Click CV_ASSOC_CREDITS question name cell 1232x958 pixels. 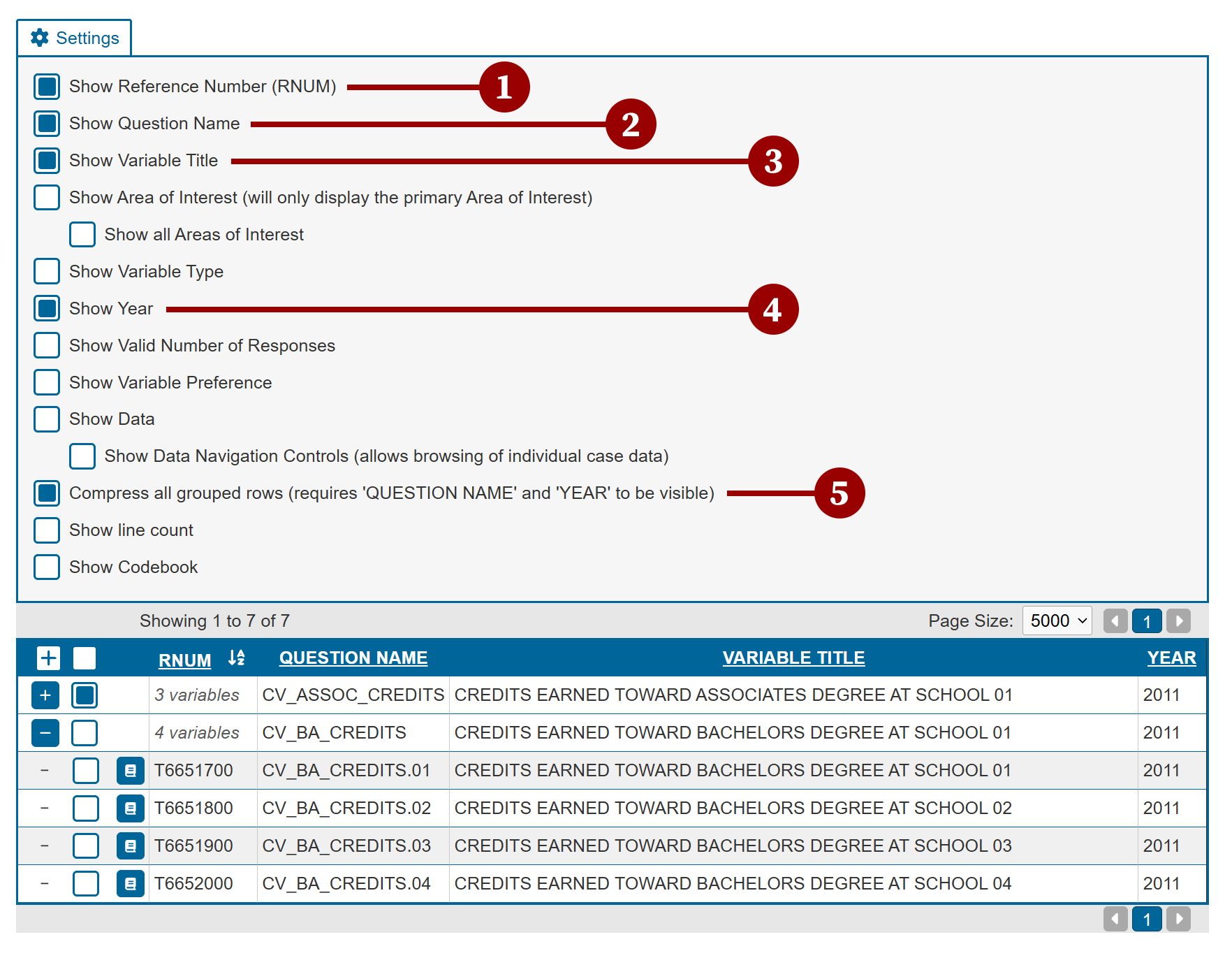[353, 695]
